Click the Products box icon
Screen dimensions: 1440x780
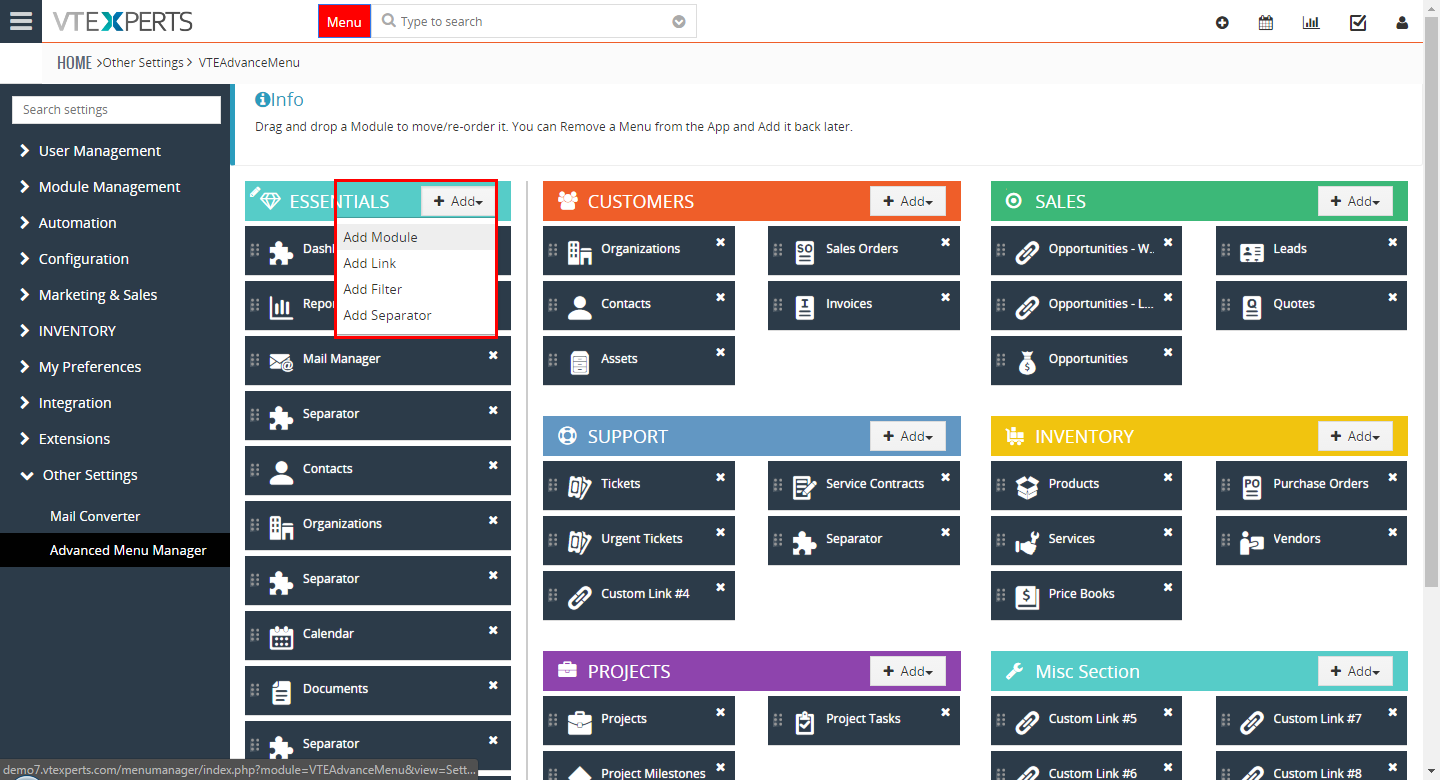click(1027, 488)
